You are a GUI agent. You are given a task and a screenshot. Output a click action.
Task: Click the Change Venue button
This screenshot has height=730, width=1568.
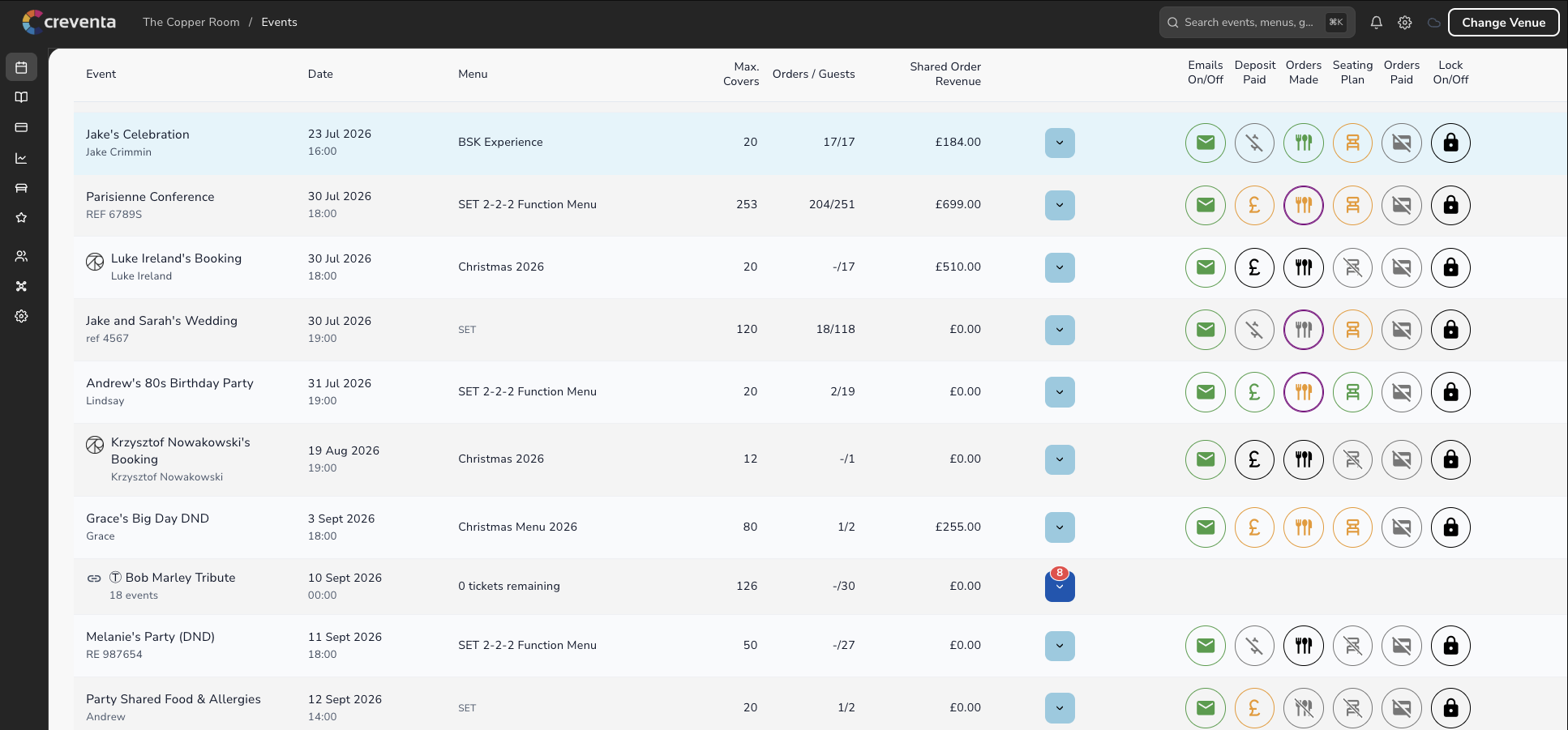pos(1503,23)
